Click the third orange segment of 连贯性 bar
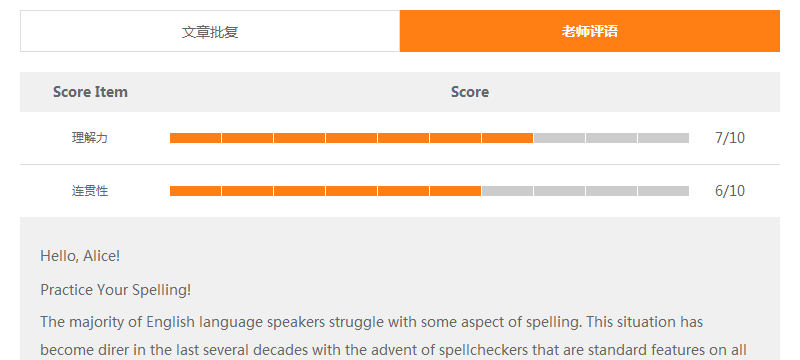The image size is (800, 360). pos(299,191)
